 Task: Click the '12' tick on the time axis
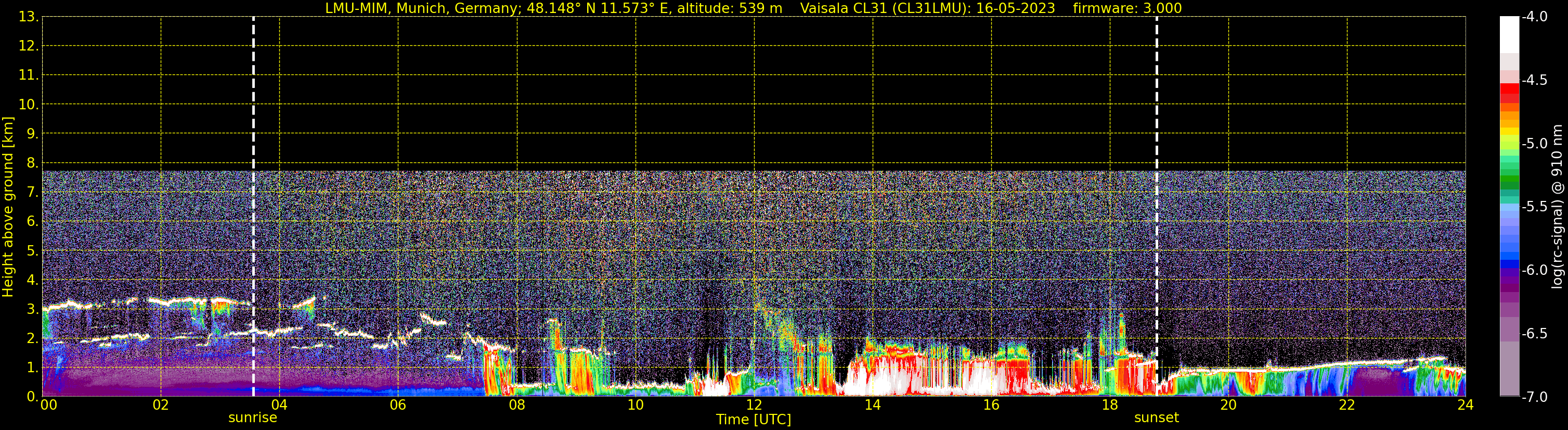coord(754,405)
